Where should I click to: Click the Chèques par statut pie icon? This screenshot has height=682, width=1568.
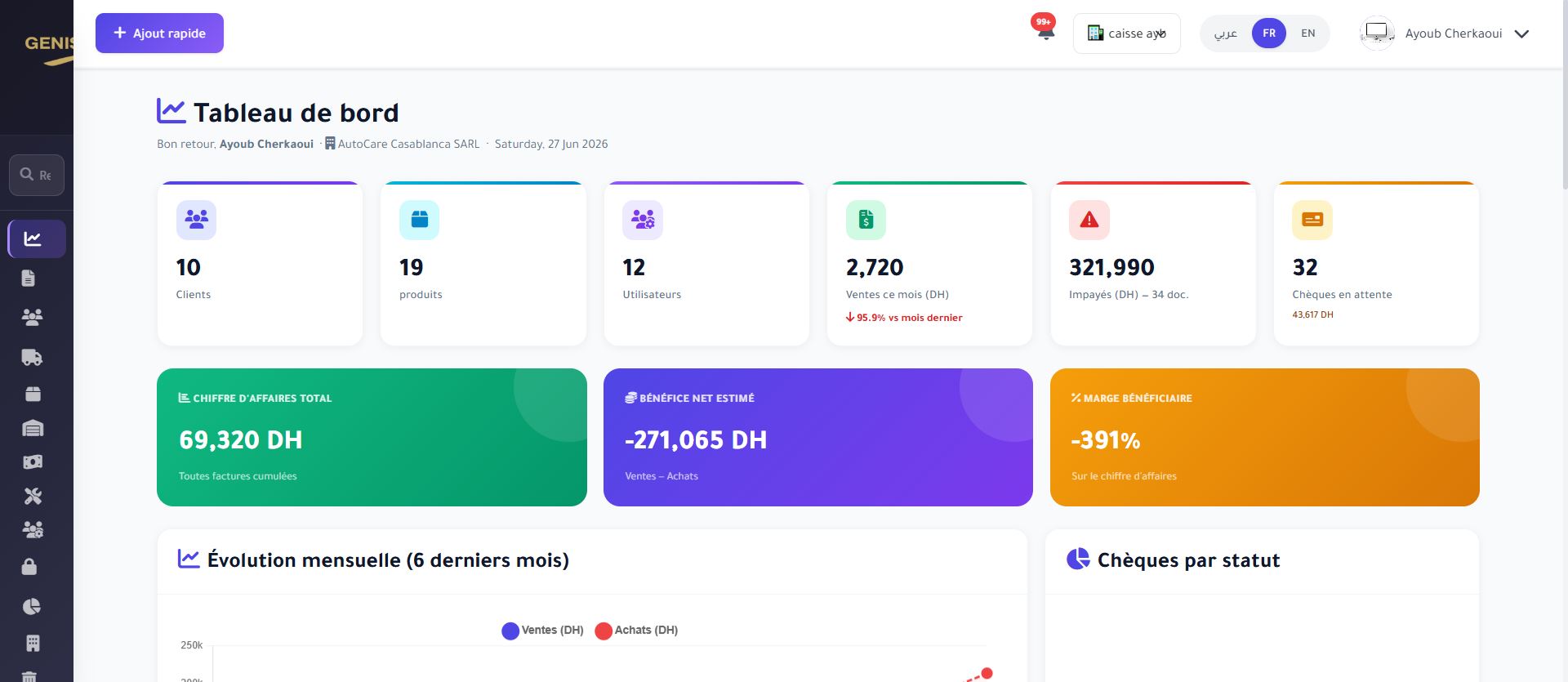1078,559
